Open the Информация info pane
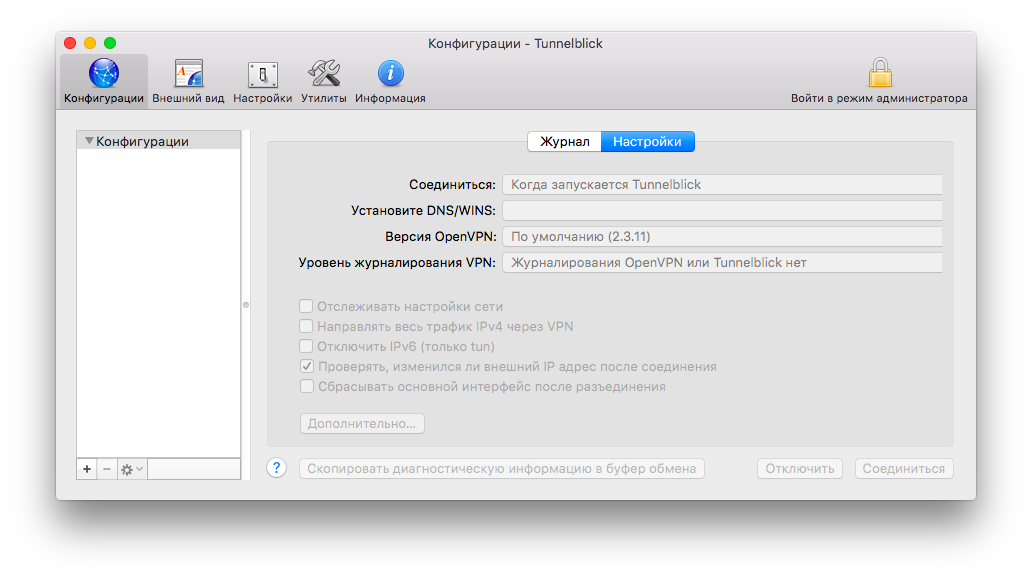The image size is (1032, 580). [x=390, y=81]
